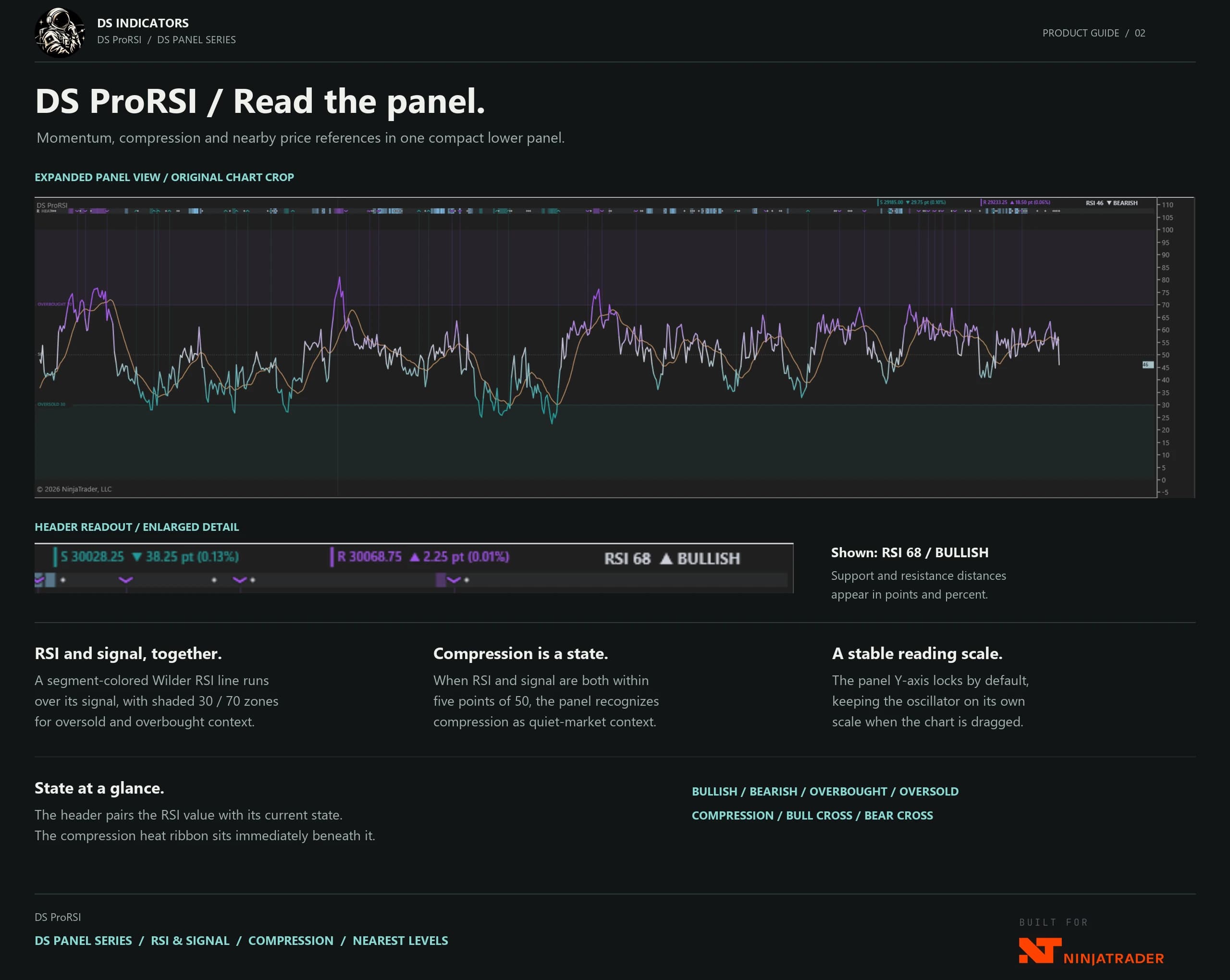Click the BUILT FOR label
Viewport: 1230px width, 980px height.
click(1054, 922)
